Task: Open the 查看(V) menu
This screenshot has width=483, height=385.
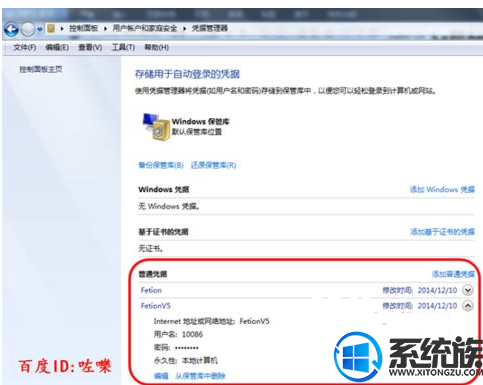Action: (90, 47)
